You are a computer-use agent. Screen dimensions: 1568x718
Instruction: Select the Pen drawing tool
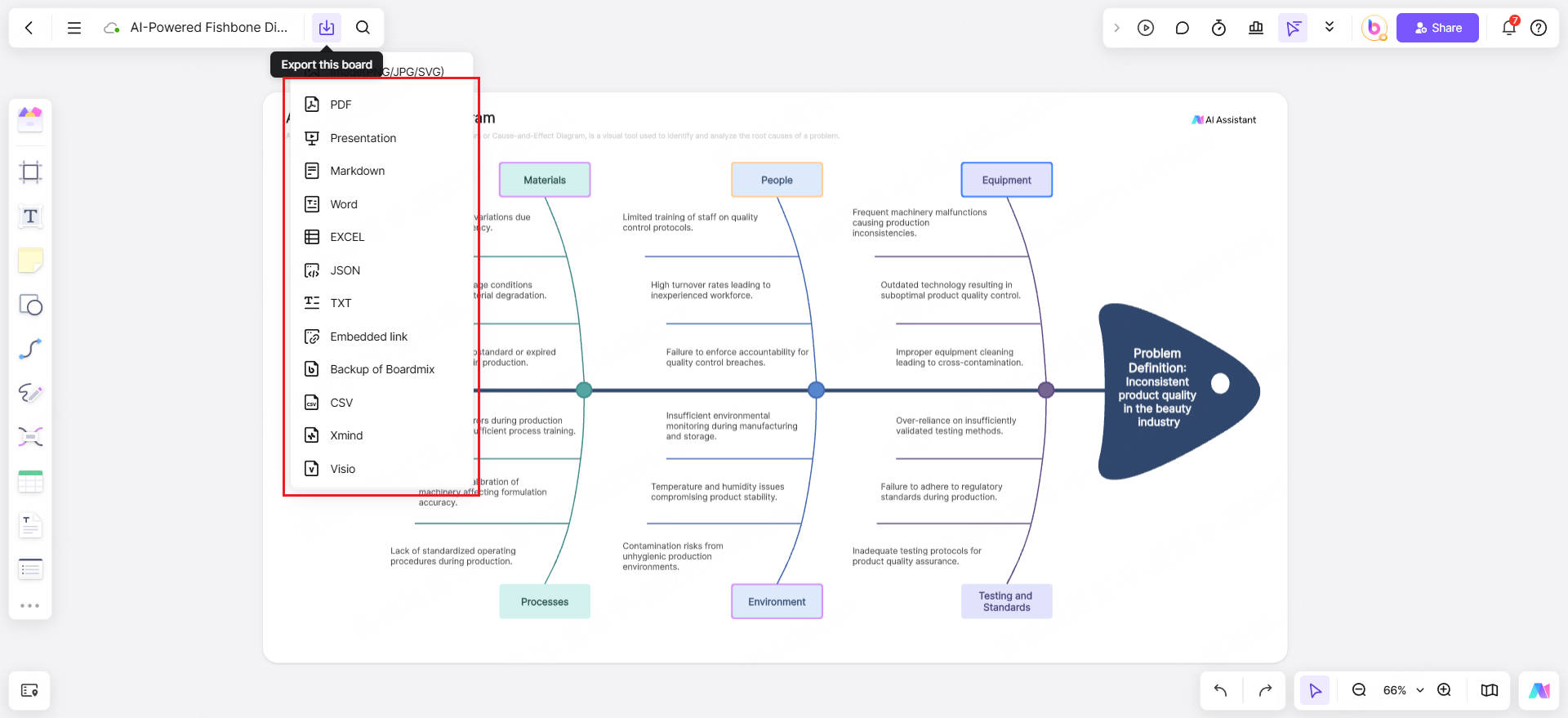[30, 393]
